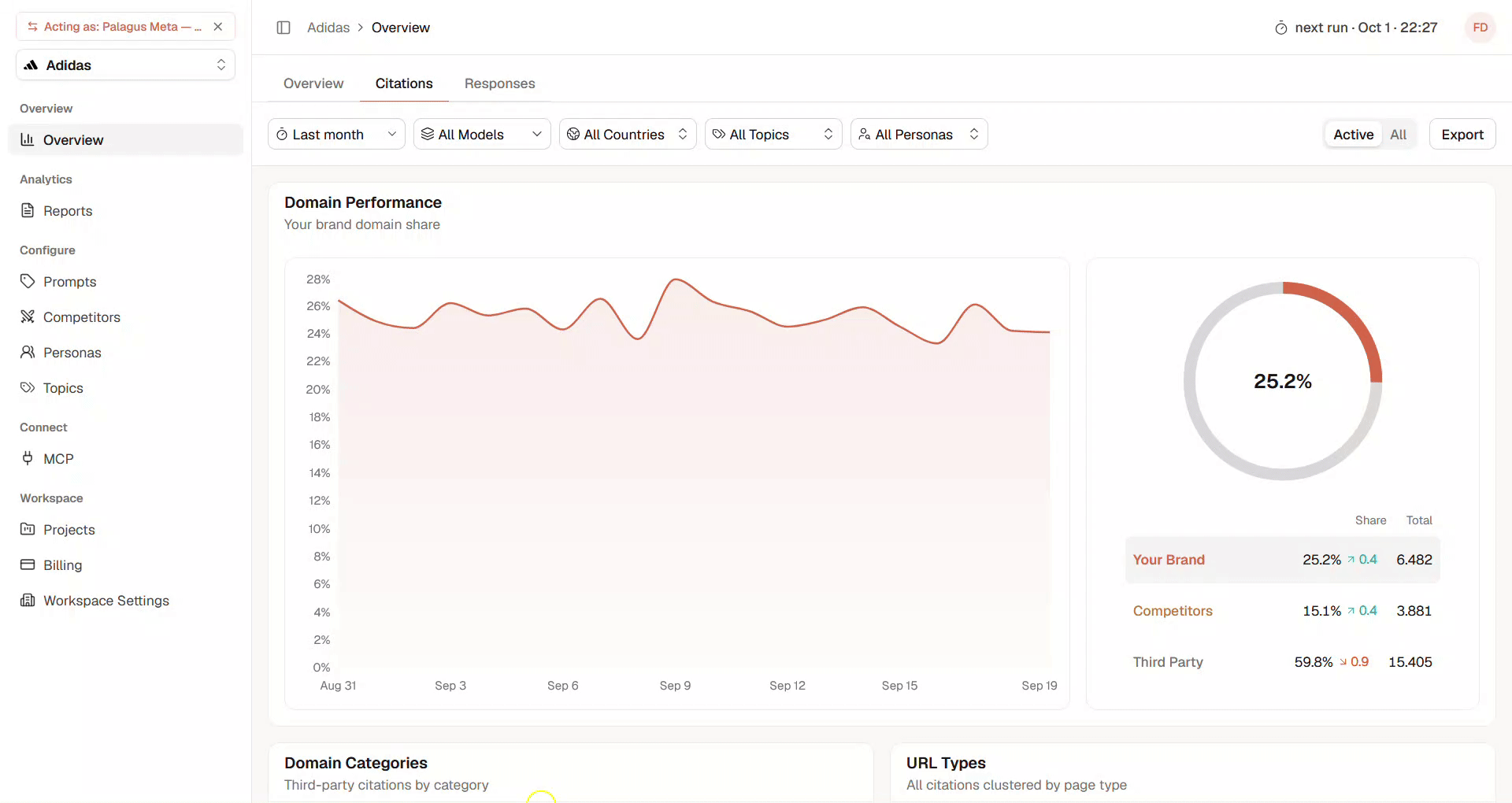Toggle the sidebar panel icon

283,28
